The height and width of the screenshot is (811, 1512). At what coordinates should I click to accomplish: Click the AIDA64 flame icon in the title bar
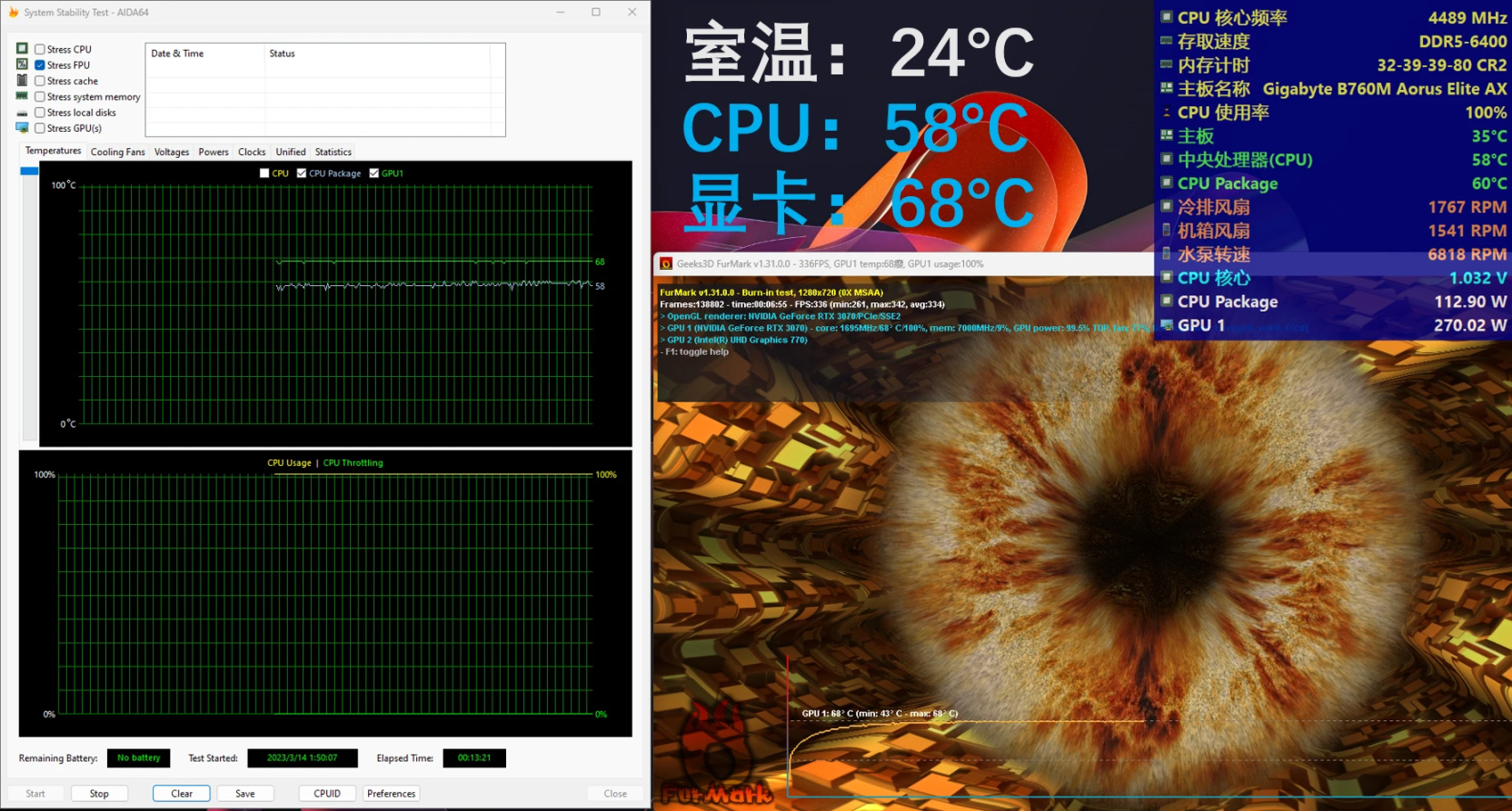[13, 13]
